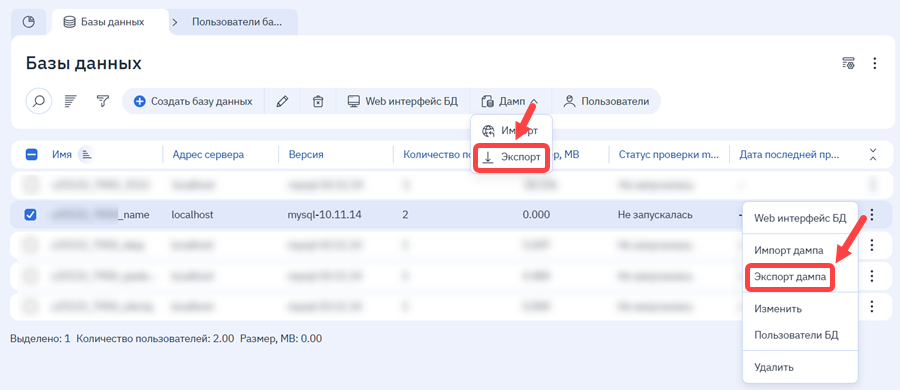The width and height of the screenshot is (900, 390).
Task: Uncheck the selected _name database row
Action: 31,215
